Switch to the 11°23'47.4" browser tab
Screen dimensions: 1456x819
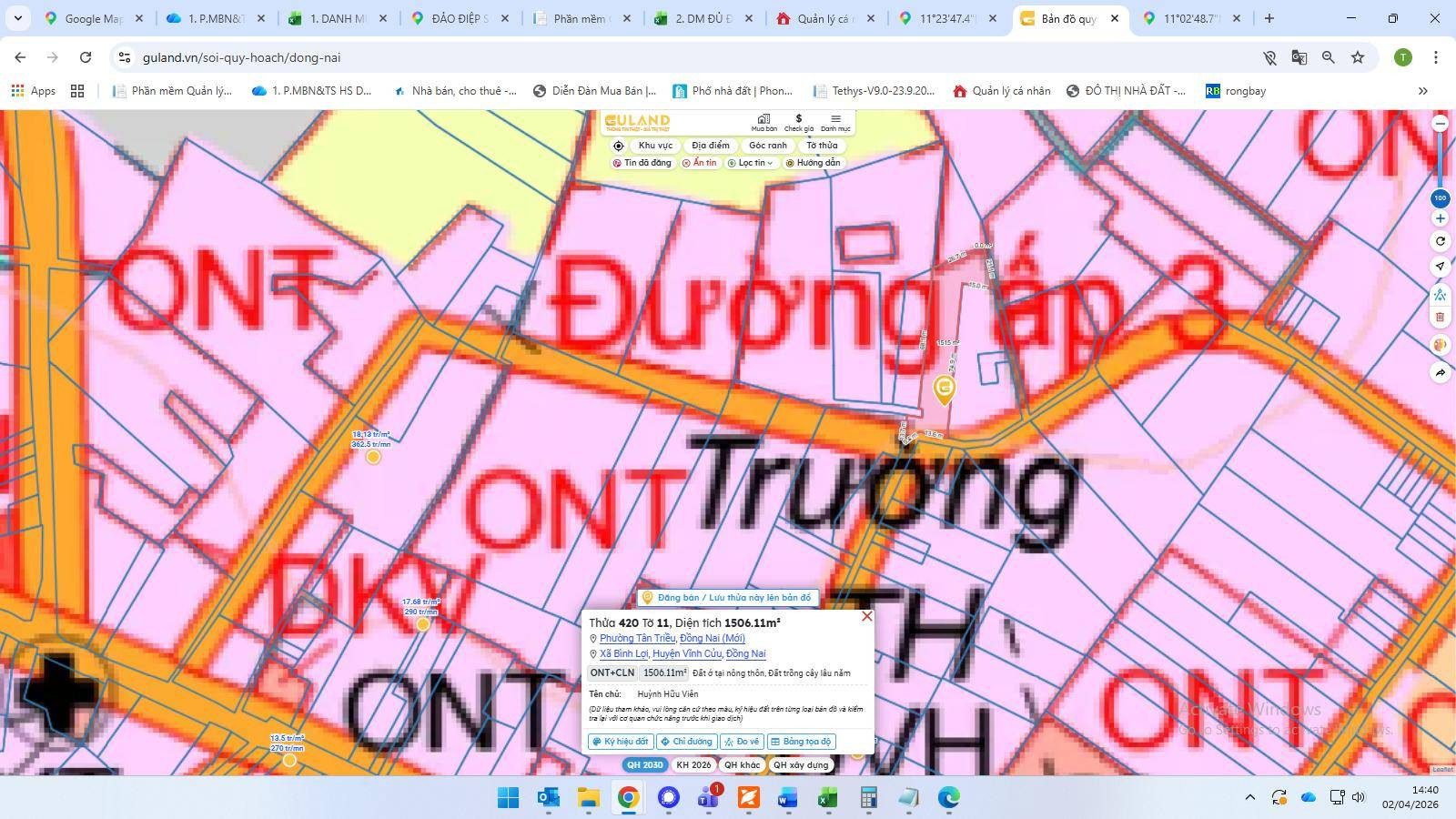pyautogui.click(x=947, y=18)
